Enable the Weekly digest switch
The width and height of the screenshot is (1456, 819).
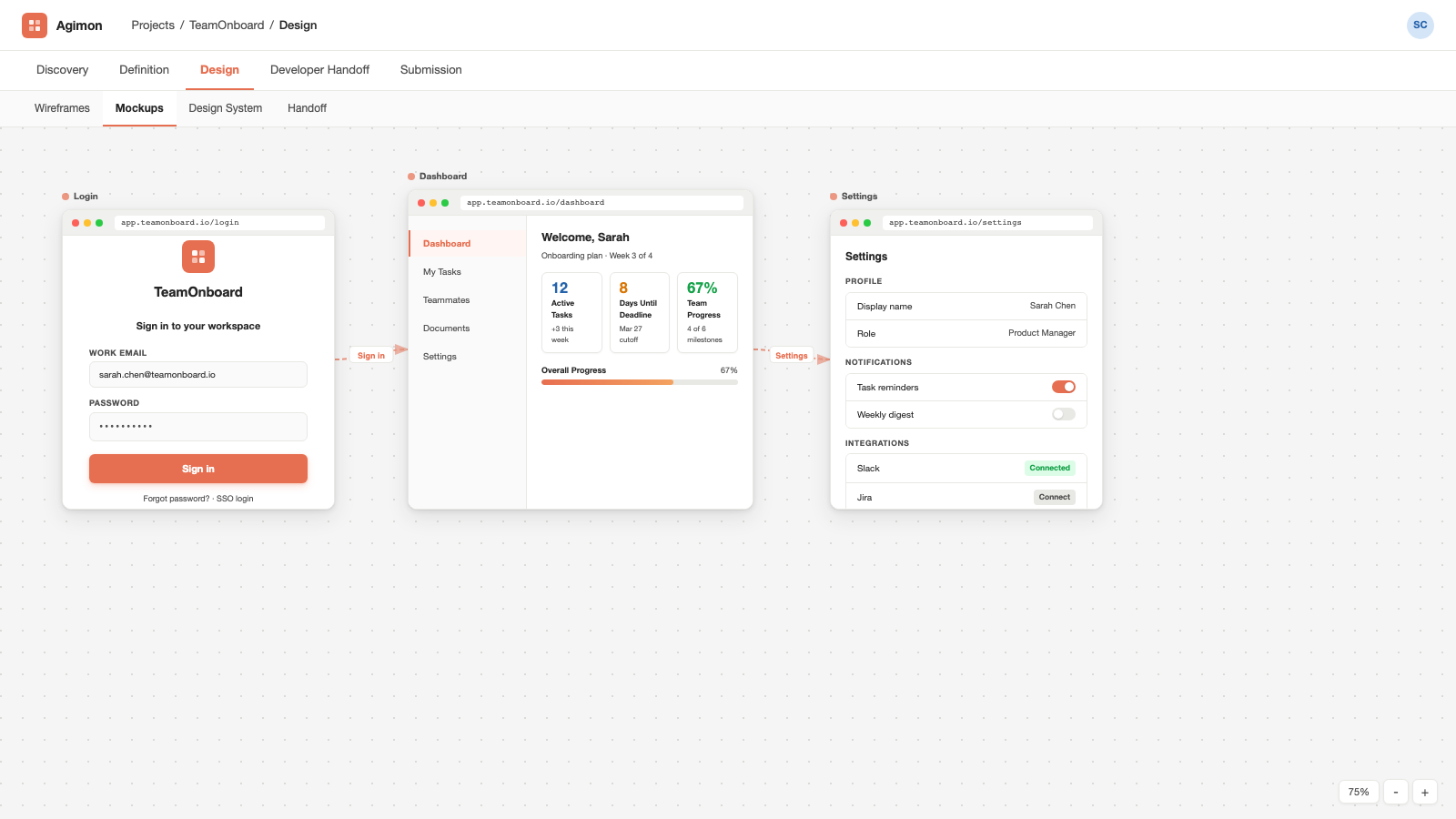1064,414
